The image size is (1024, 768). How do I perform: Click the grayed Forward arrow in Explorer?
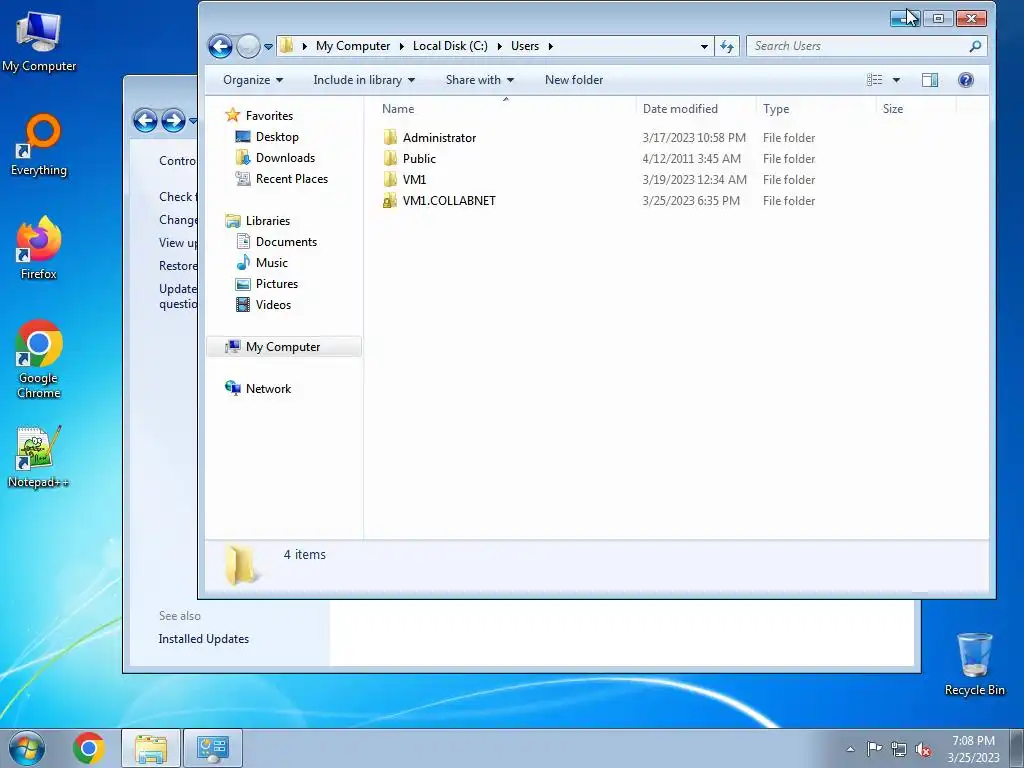[248, 46]
